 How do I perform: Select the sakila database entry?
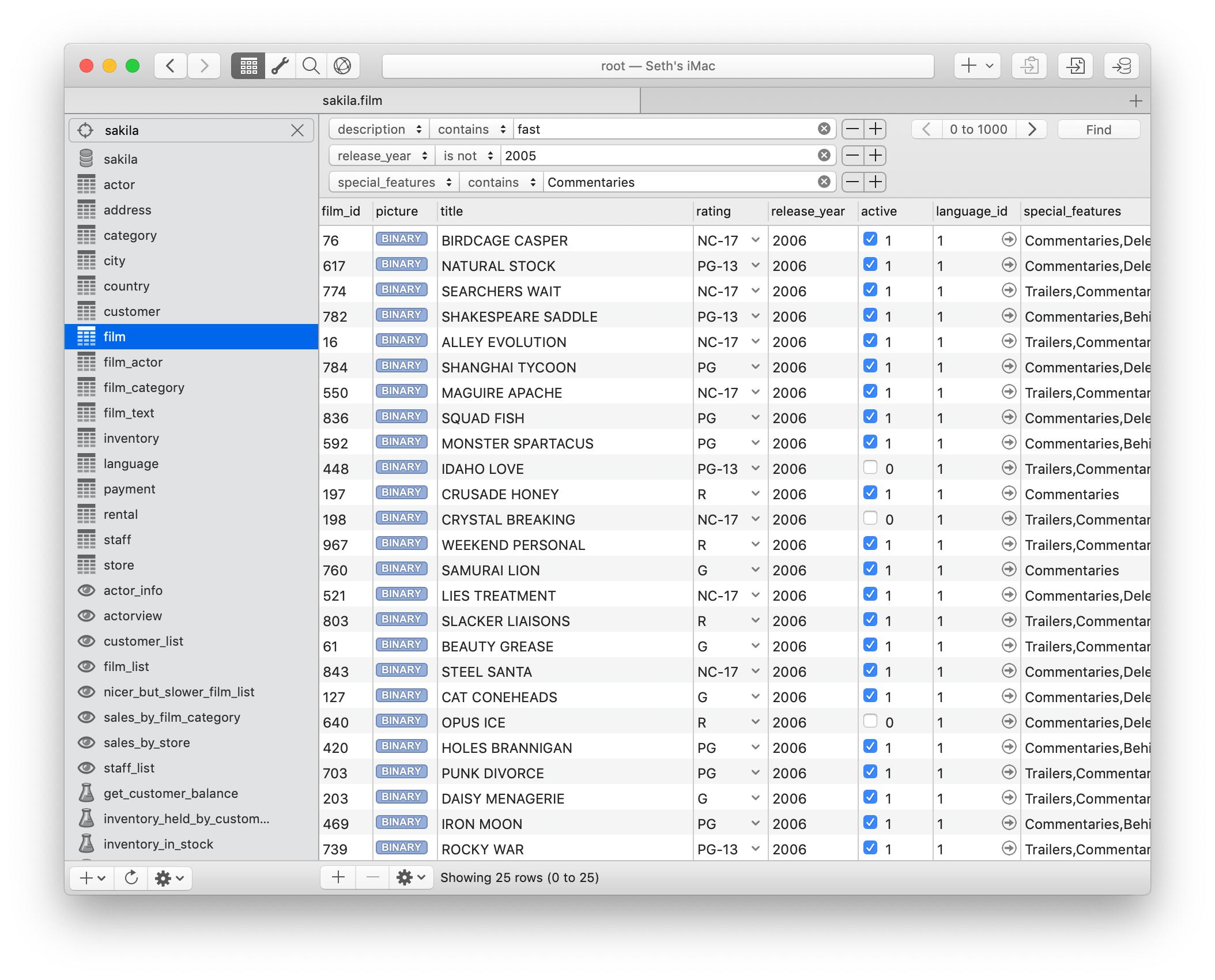(x=191, y=159)
